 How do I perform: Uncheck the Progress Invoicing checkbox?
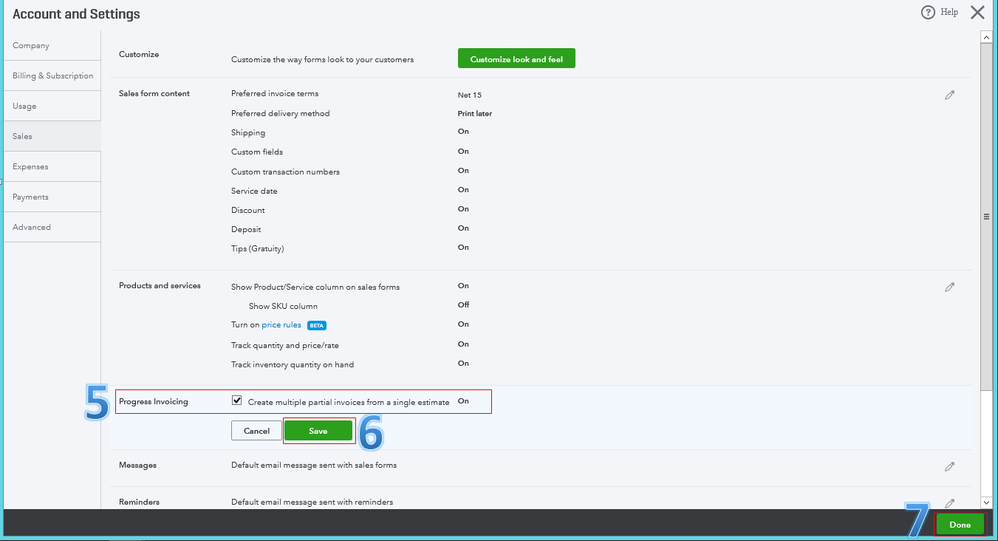[x=237, y=401]
